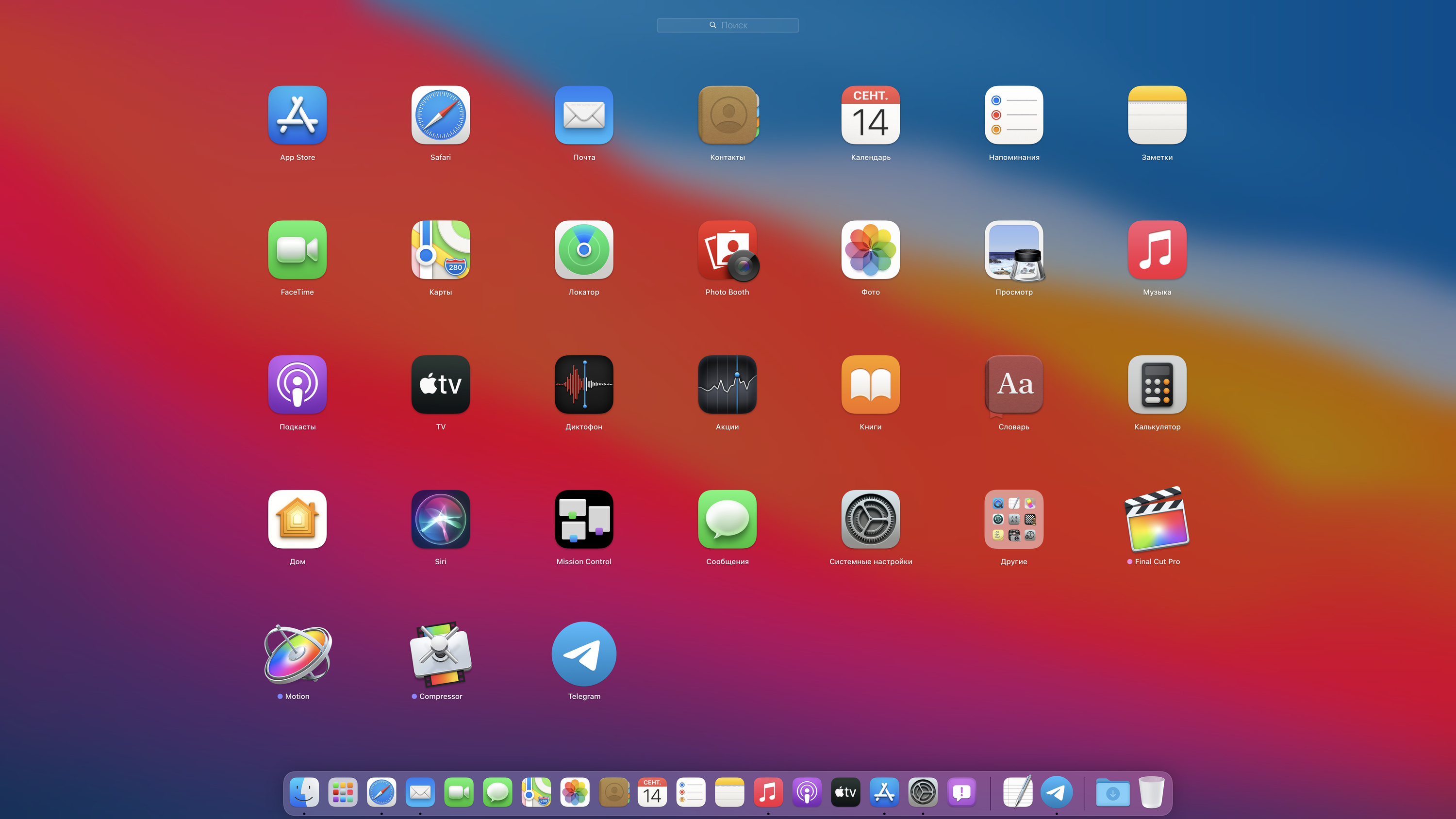Open the Просмотр preview app
The image size is (1456, 819).
tap(1013, 250)
